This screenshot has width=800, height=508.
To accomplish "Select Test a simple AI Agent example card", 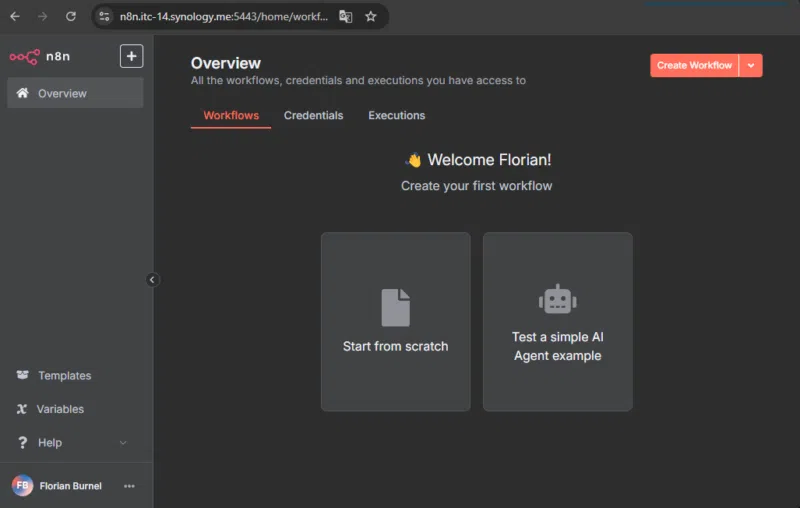I will click(x=558, y=322).
